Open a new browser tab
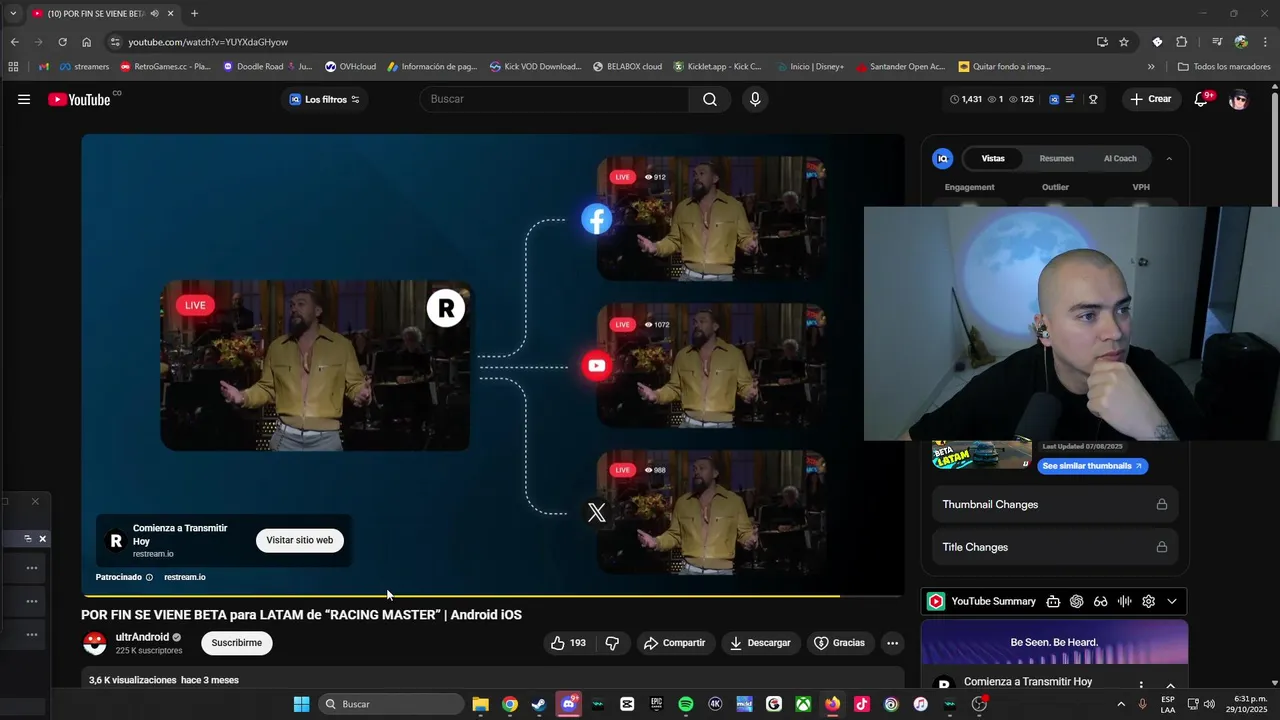 [194, 14]
